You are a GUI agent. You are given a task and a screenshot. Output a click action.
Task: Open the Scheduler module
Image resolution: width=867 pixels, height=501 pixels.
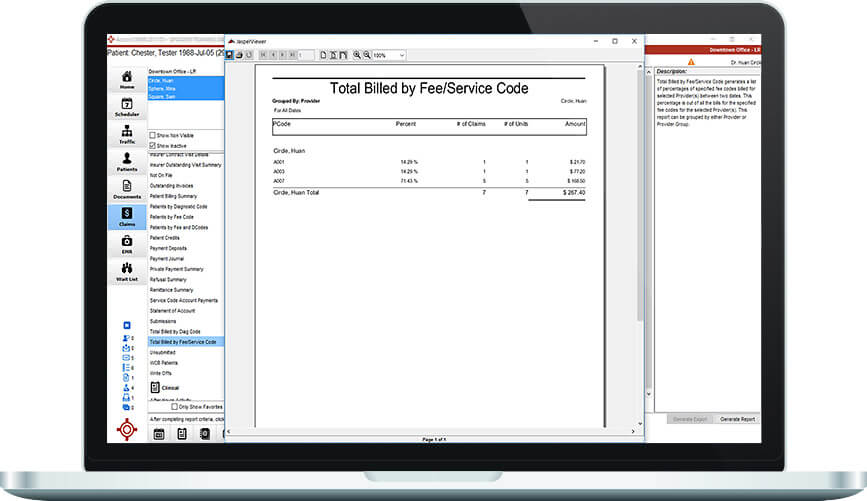pos(127,107)
